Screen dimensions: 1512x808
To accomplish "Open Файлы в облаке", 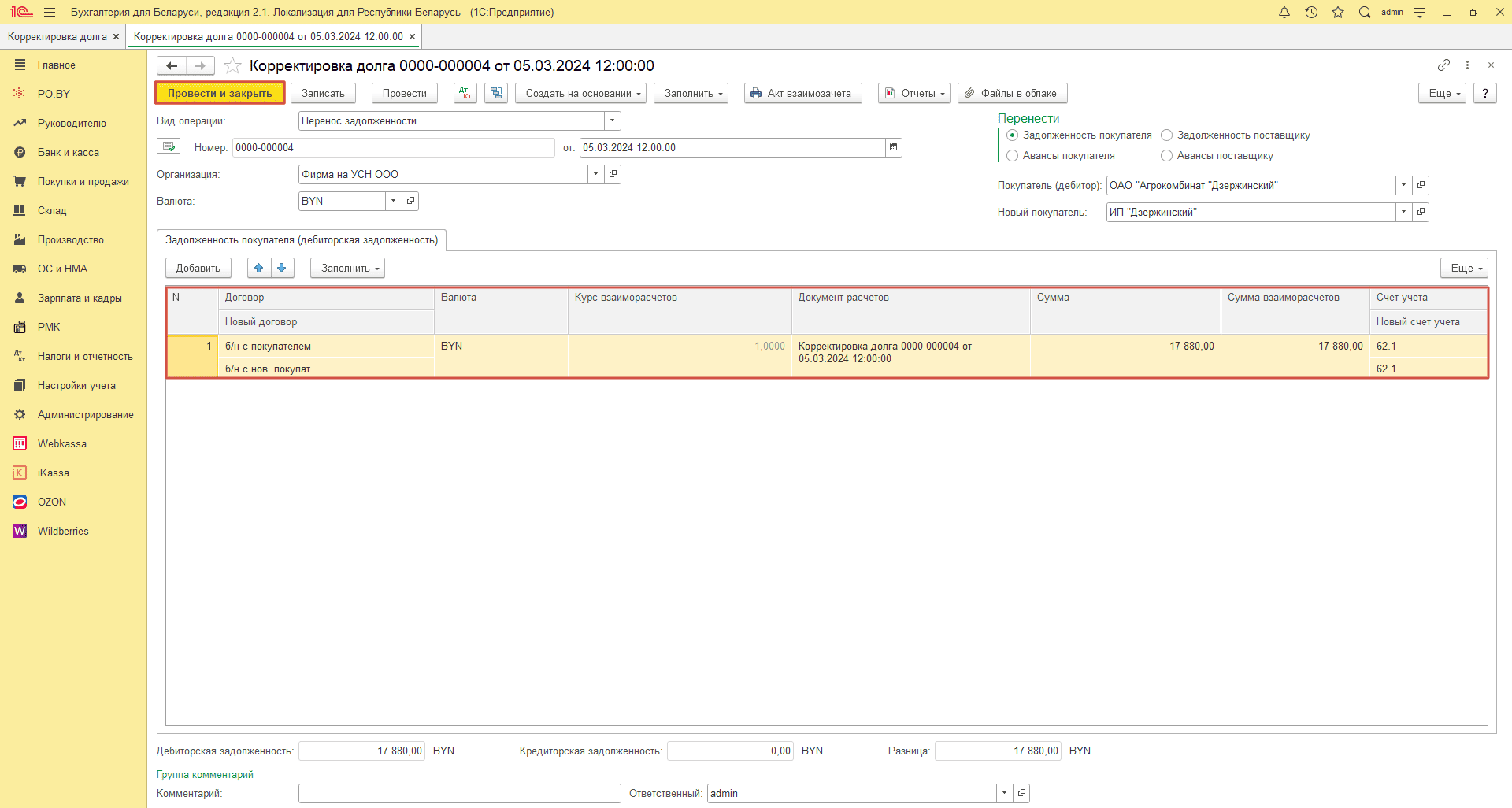I will click(x=1013, y=93).
